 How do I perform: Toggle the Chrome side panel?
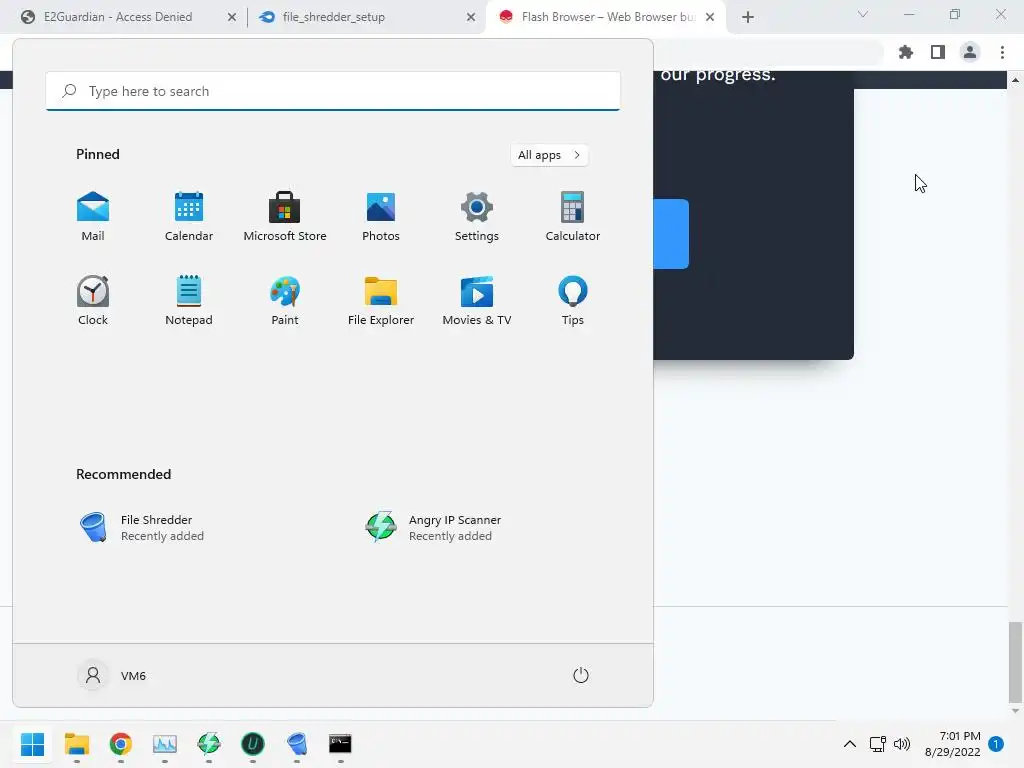coord(938,52)
